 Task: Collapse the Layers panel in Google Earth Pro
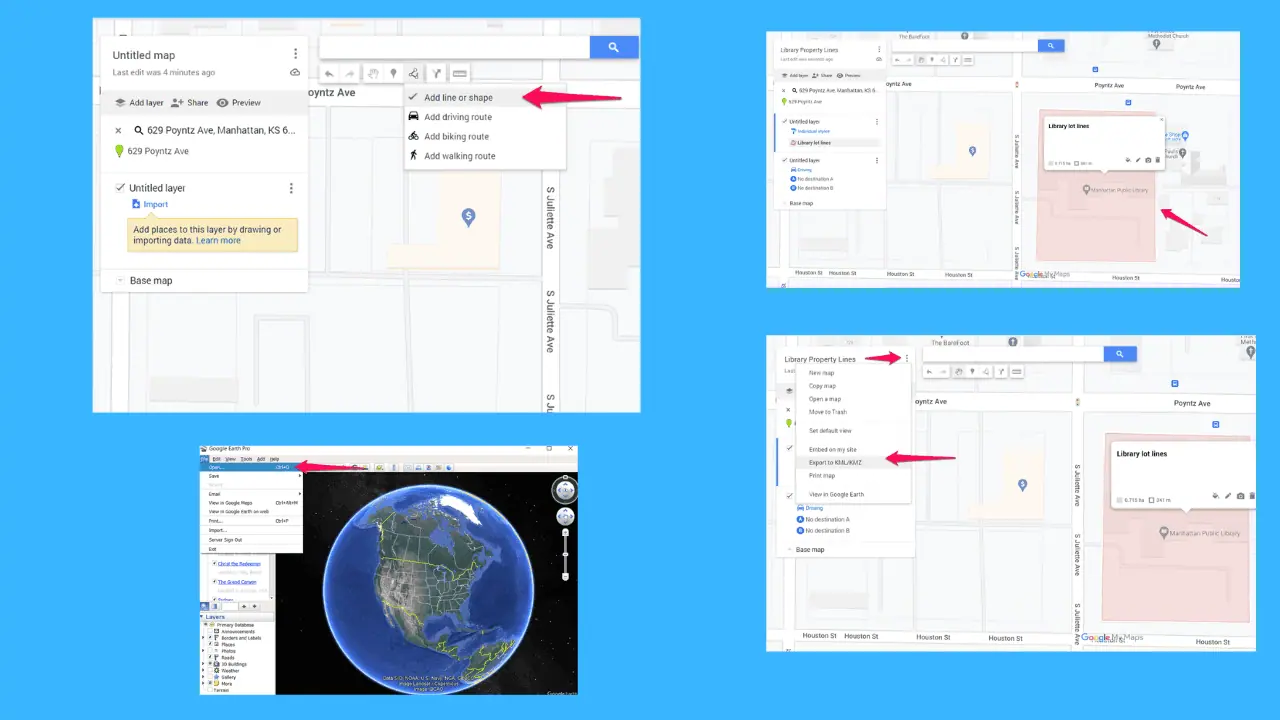pos(202,617)
